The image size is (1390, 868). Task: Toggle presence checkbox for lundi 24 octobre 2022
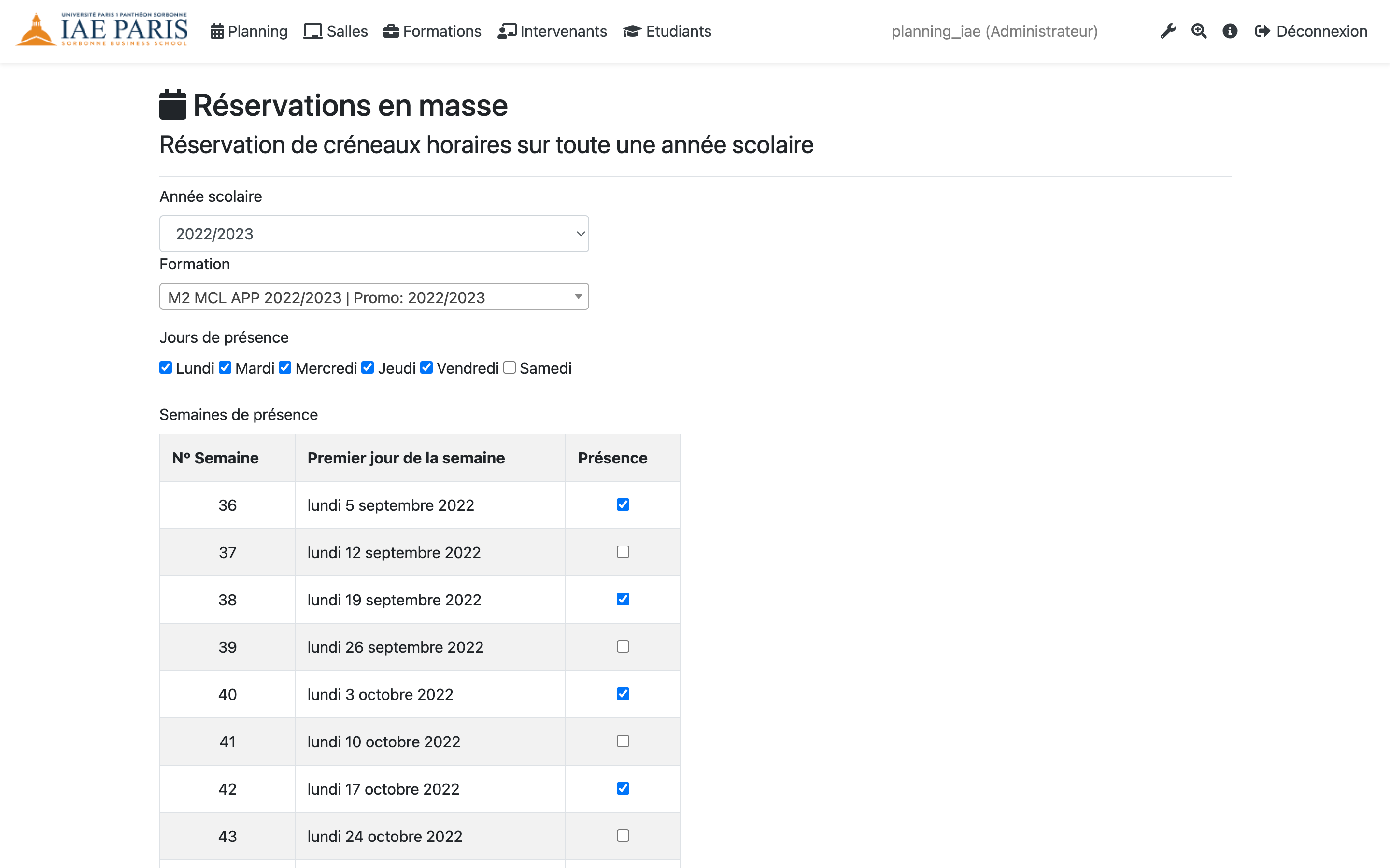coord(623,836)
